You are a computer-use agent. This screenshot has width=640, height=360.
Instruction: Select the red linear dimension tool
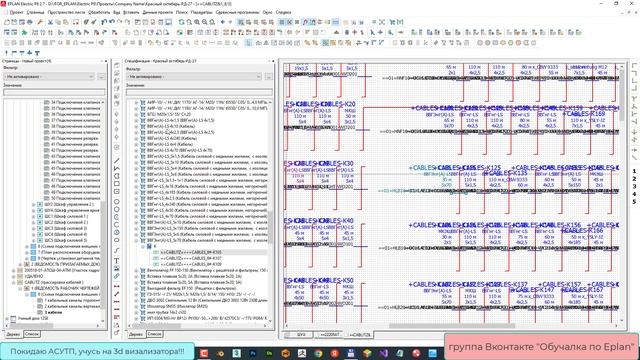[x=117, y=286]
